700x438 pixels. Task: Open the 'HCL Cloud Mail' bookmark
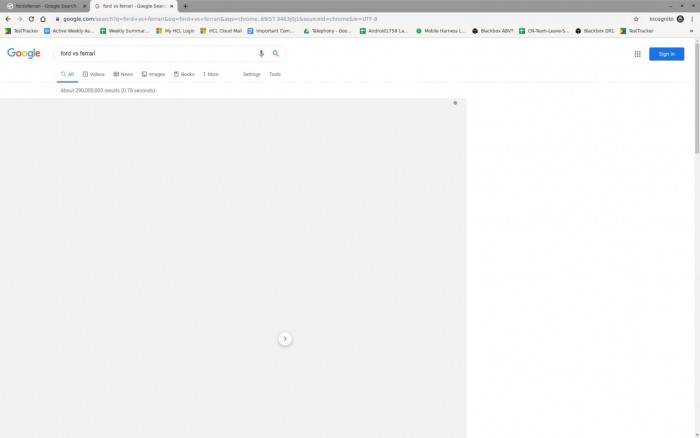point(221,31)
